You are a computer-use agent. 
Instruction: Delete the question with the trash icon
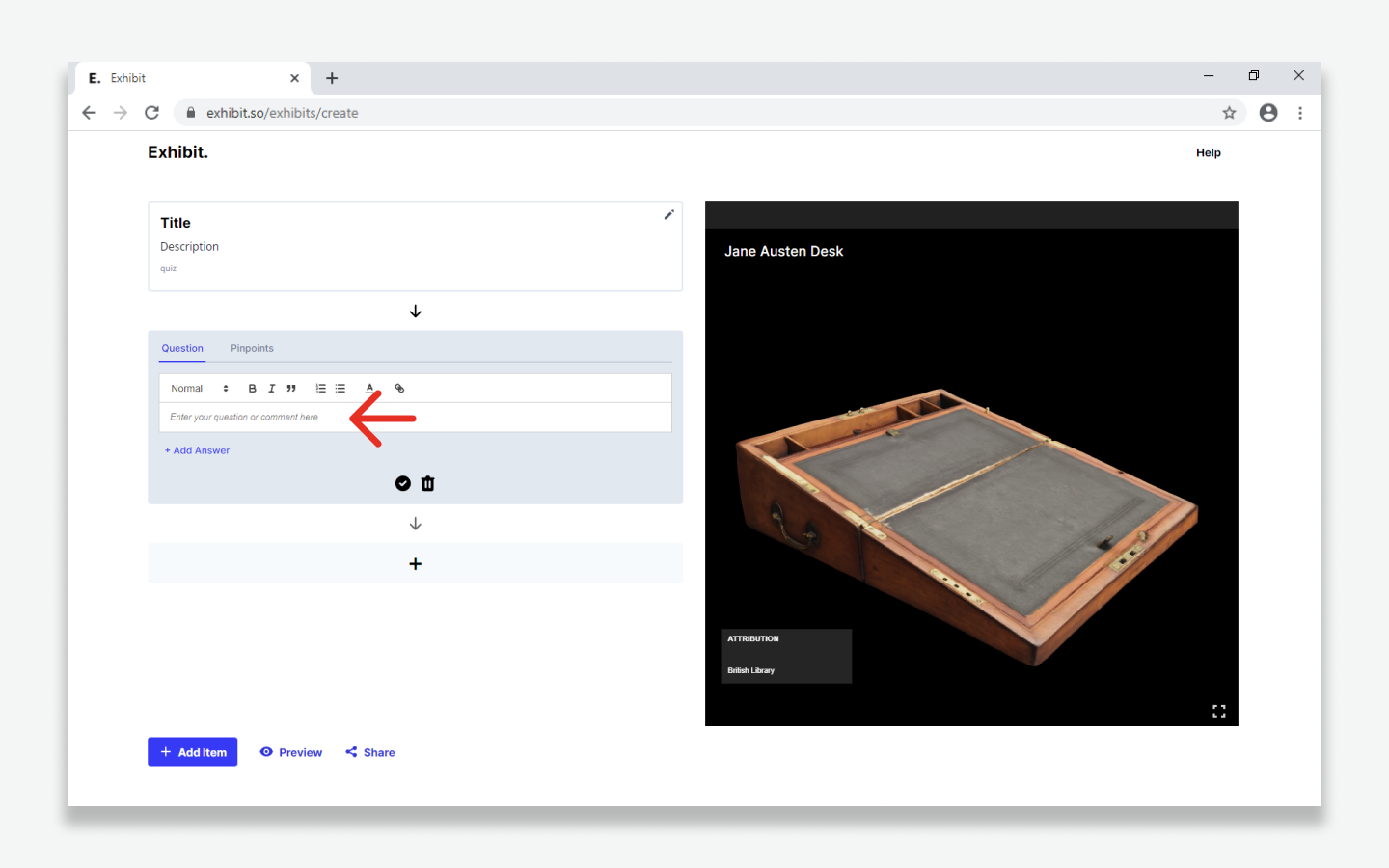coord(428,483)
